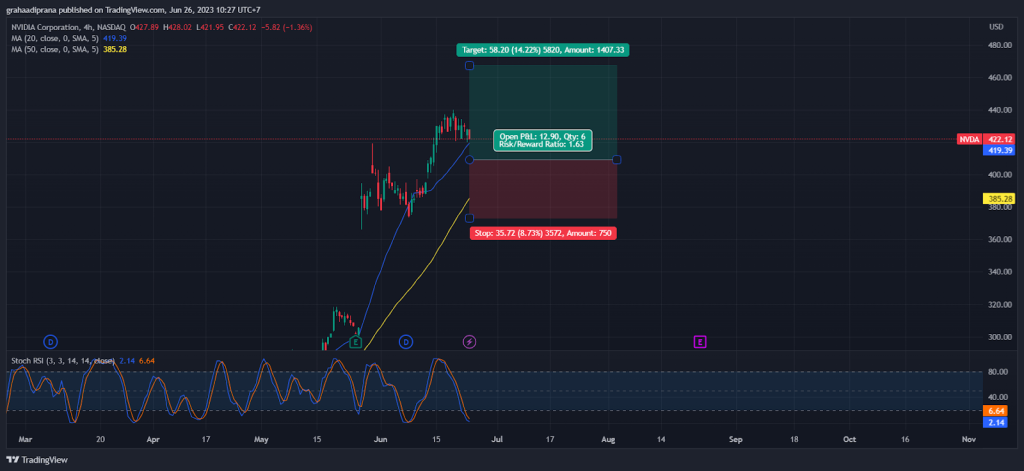
Task: Click the dividend D marker in early June
Action: (x=406, y=342)
